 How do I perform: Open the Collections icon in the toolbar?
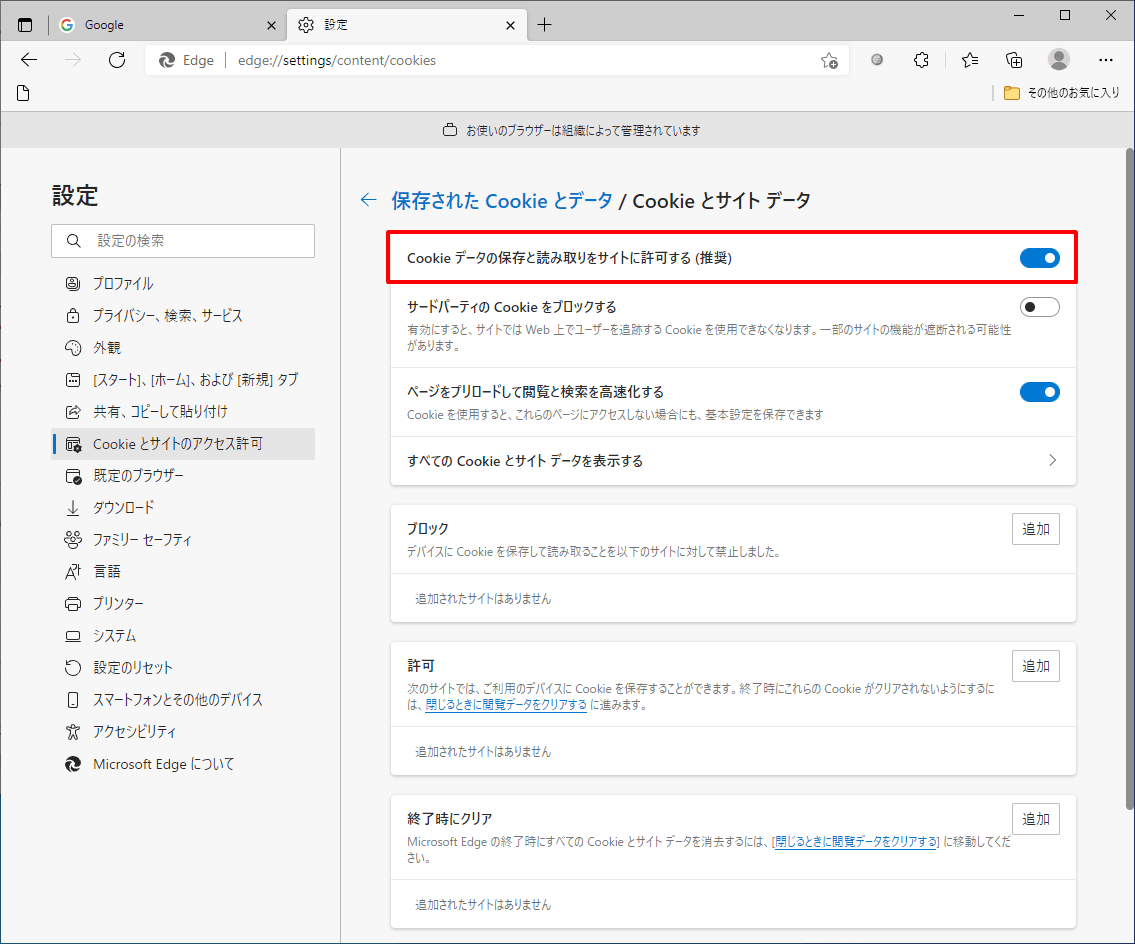tap(1014, 60)
